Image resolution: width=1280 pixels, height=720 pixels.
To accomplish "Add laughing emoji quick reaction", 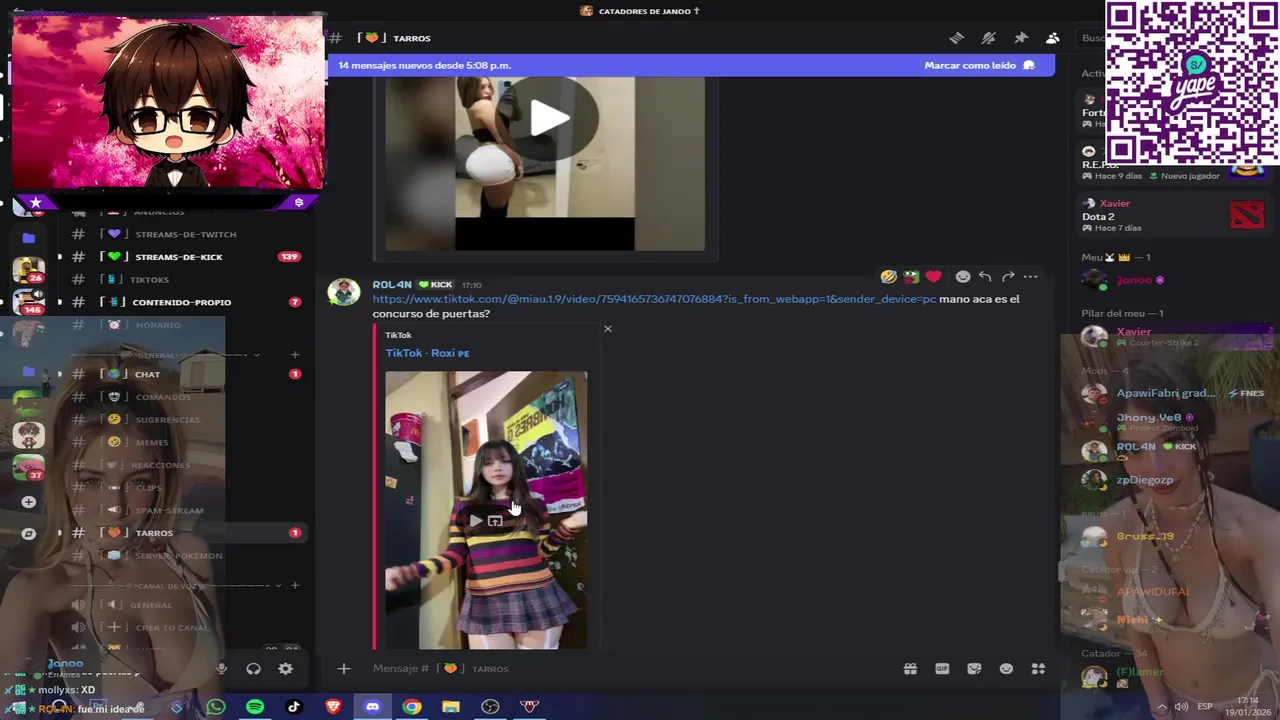I will (x=888, y=277).
